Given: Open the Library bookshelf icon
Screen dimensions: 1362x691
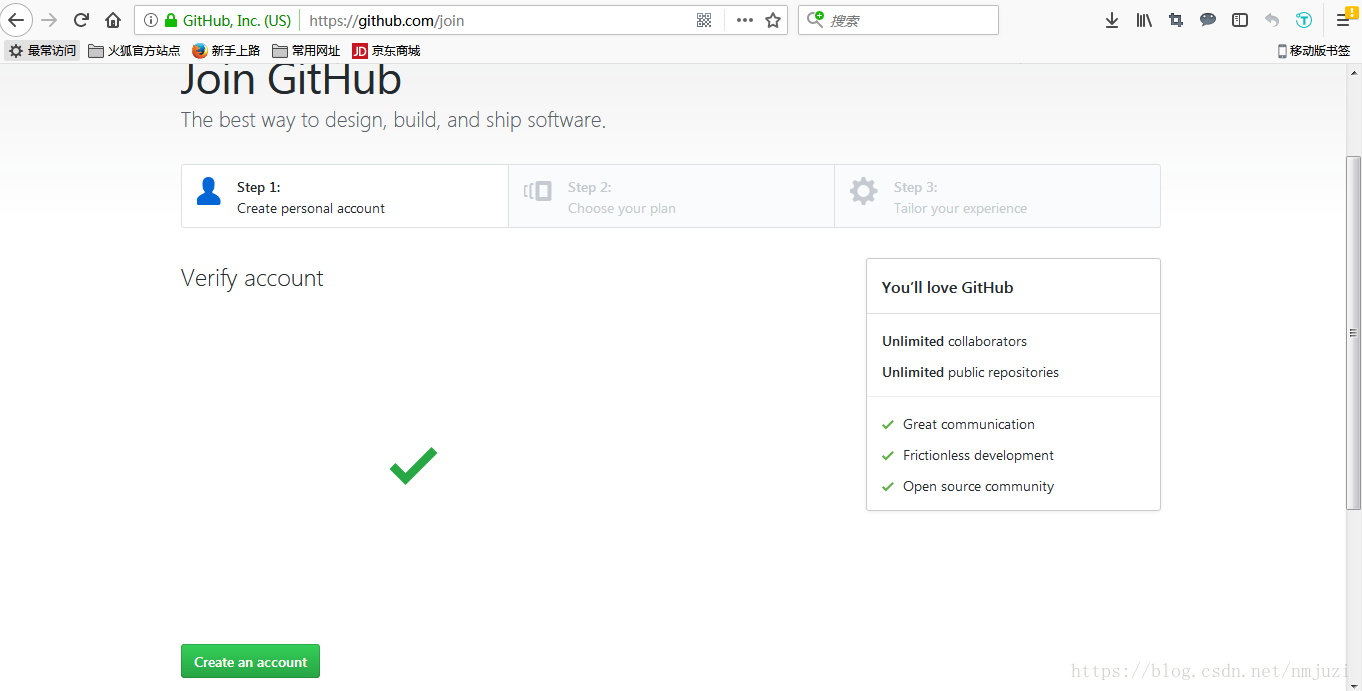Looking at the screenshot, I should (x=1144, y=20).
